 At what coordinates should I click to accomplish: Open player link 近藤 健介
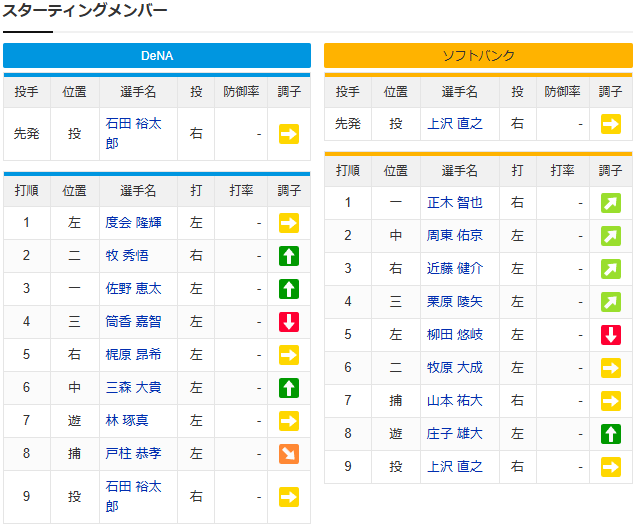click(455, 268)
